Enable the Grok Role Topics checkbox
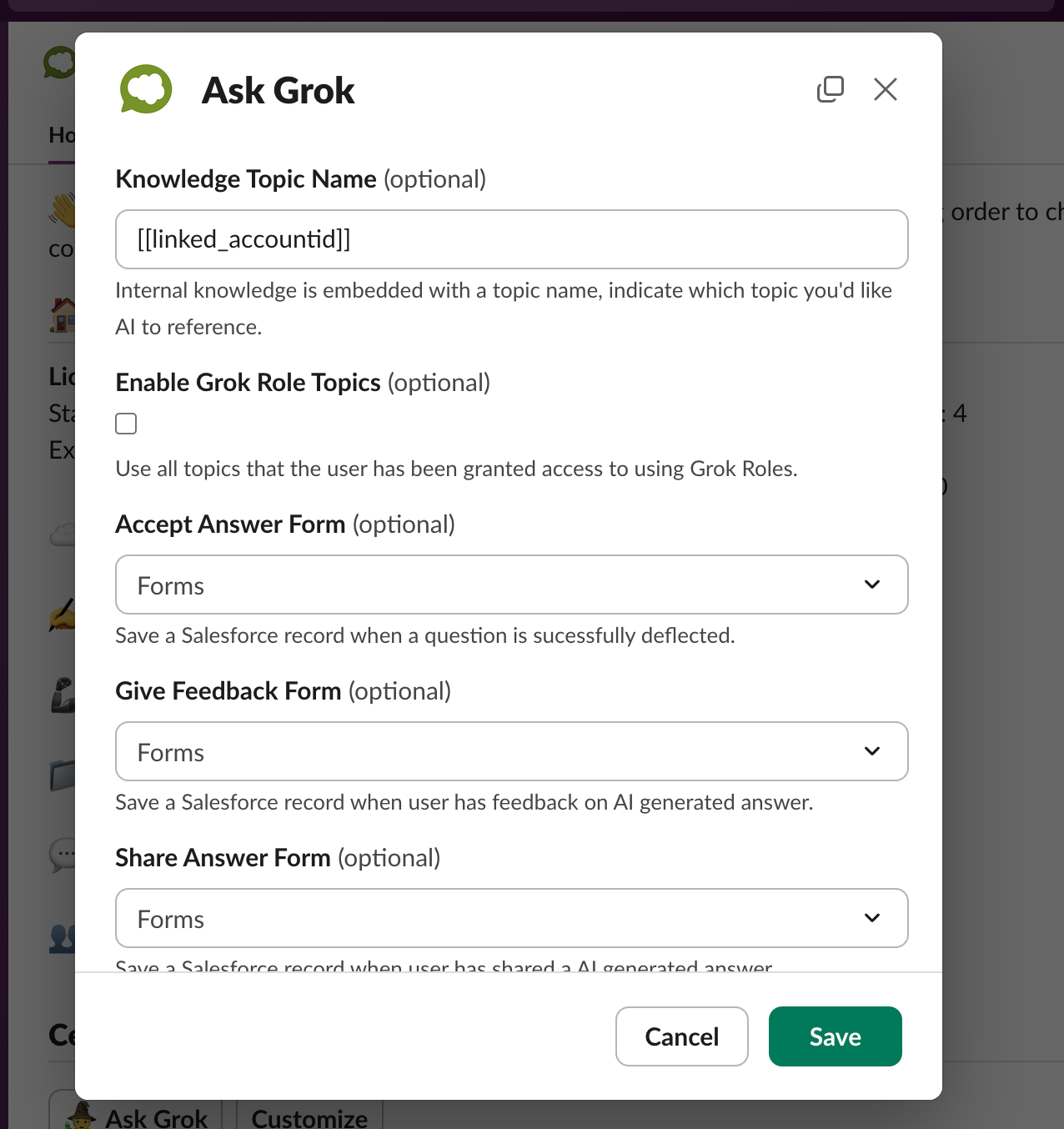 [126, 424]
